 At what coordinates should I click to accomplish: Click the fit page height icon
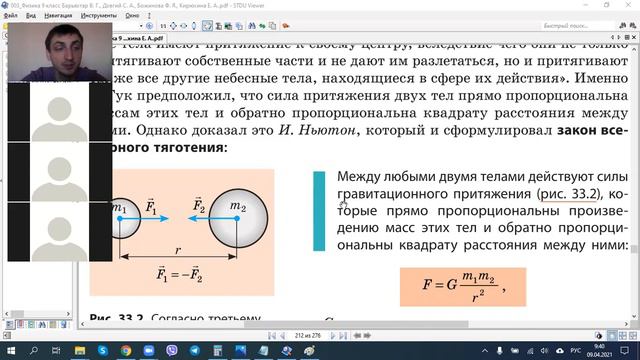pos(194,26)
